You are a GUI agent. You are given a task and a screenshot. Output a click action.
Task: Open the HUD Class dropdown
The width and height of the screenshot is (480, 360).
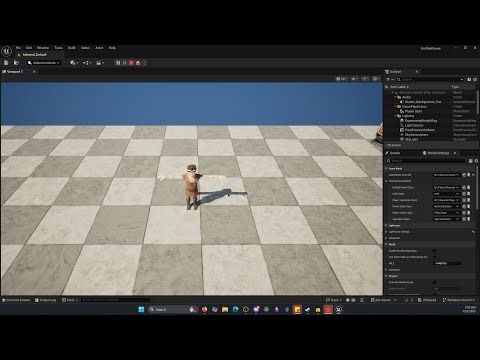pos(447,194)
